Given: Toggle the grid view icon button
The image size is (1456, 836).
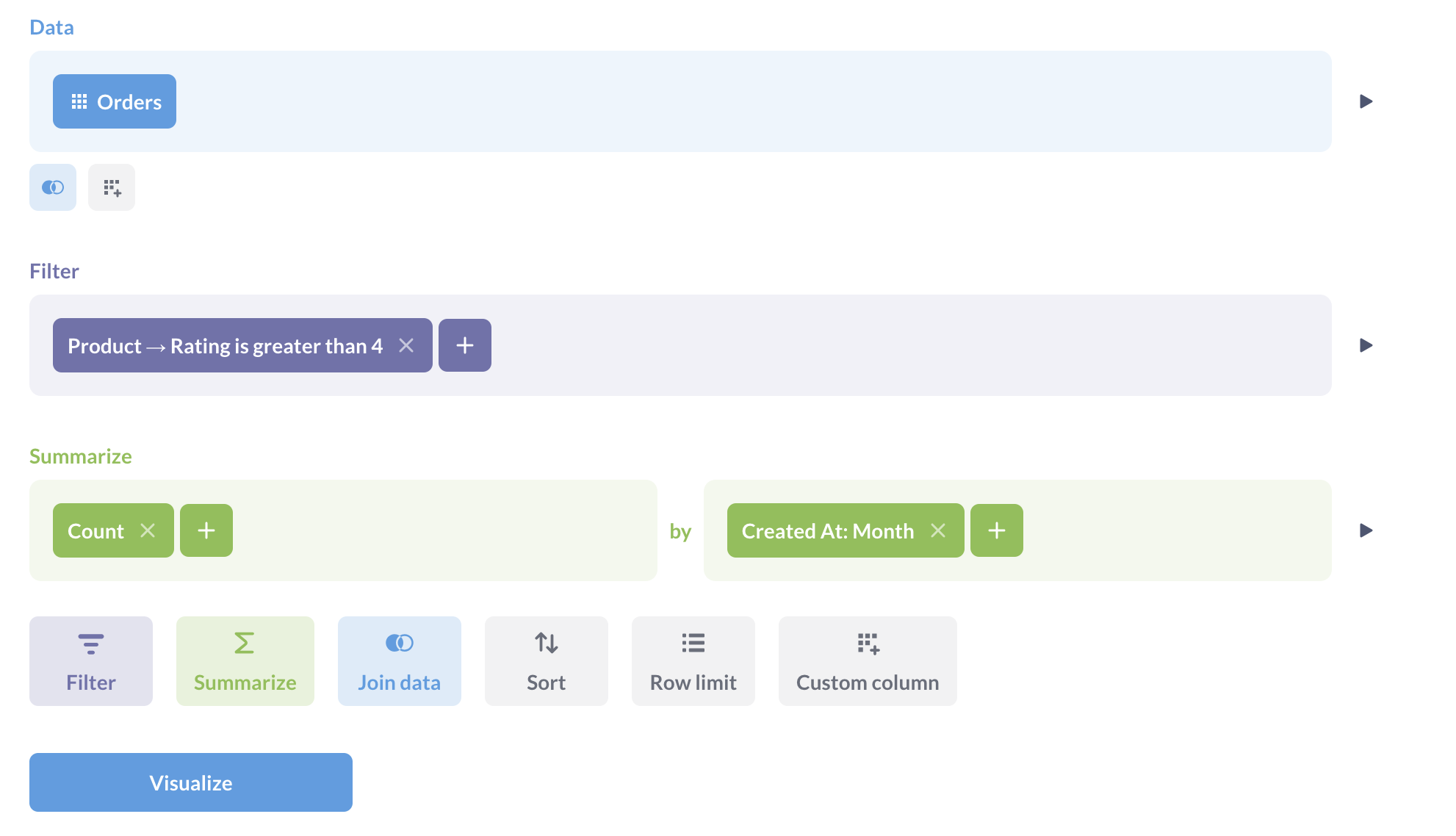Looking at the screenshot, I should tap(111, 187).
